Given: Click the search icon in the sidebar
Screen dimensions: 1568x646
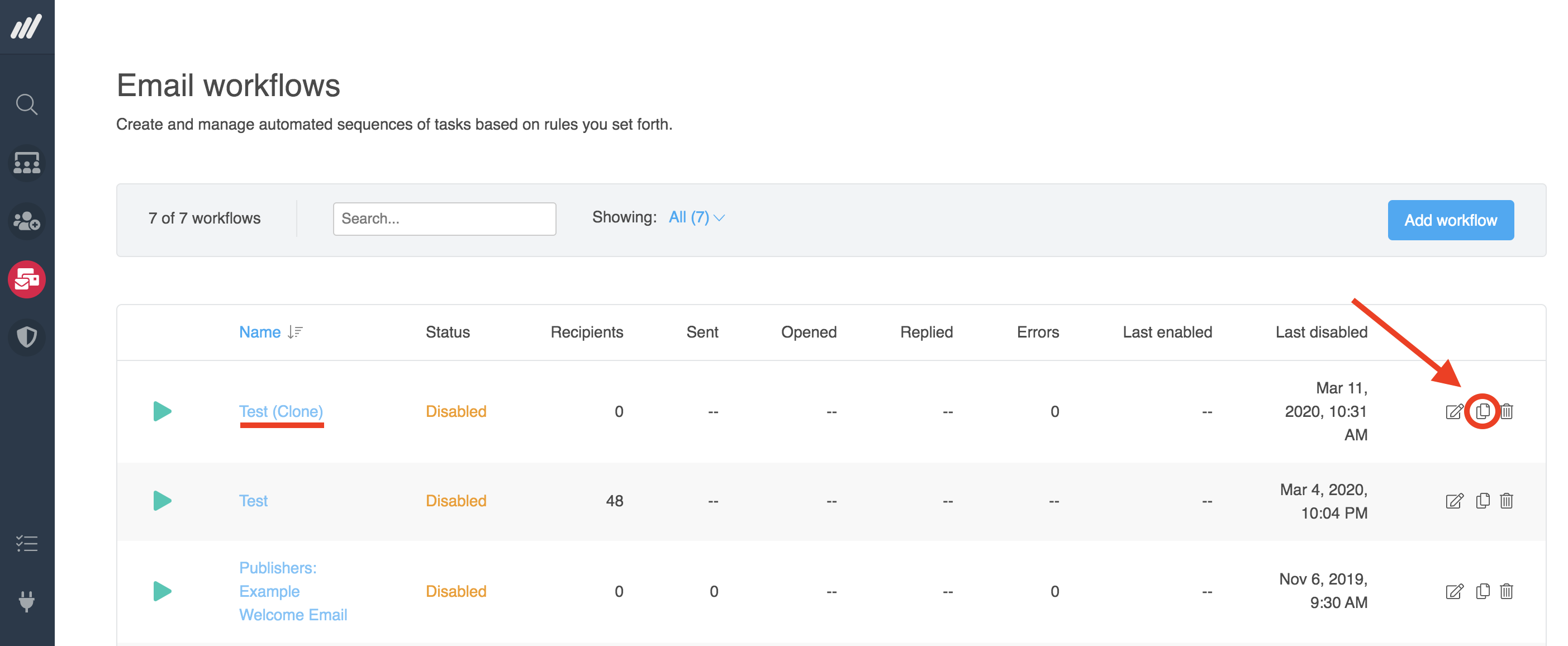Looking at the screenshot, I should [x=27, y=104].
